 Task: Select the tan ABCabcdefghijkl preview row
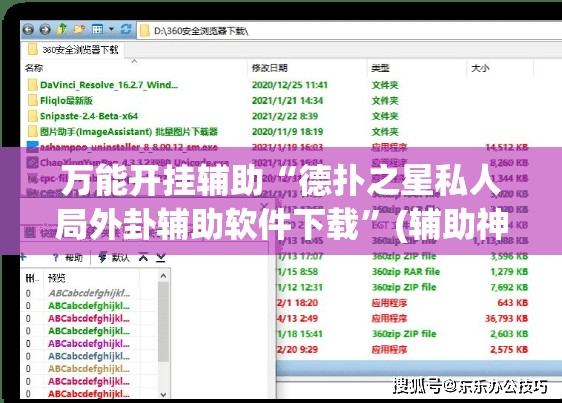tap(89, 369)
